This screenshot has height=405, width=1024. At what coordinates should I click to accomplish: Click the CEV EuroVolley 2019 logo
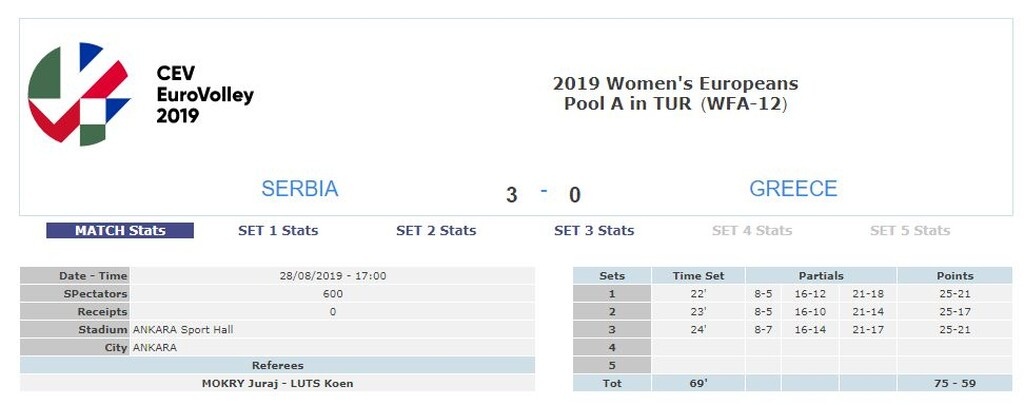[140, 95]
